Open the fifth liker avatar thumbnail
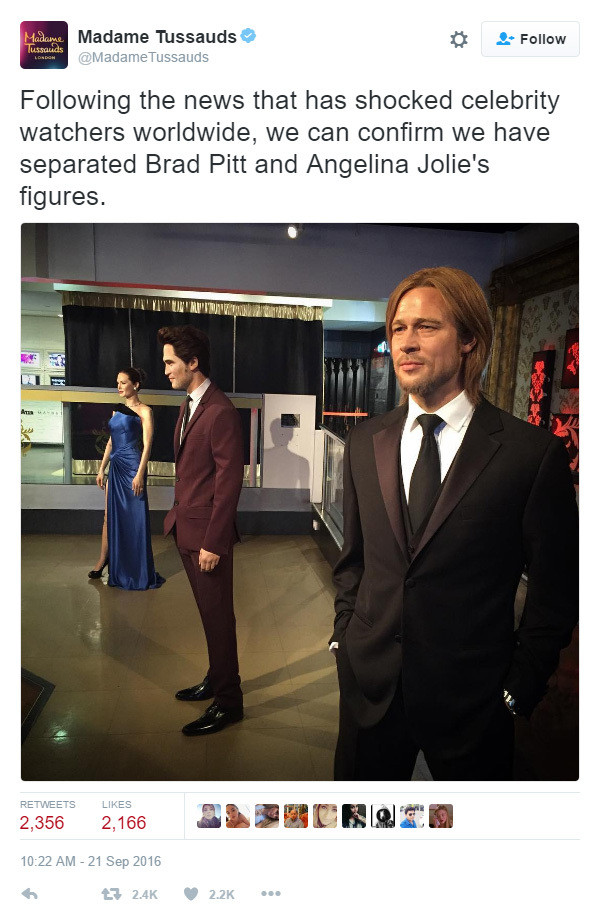The width and height of the screenshot is (590, 909). click(325, 816)
